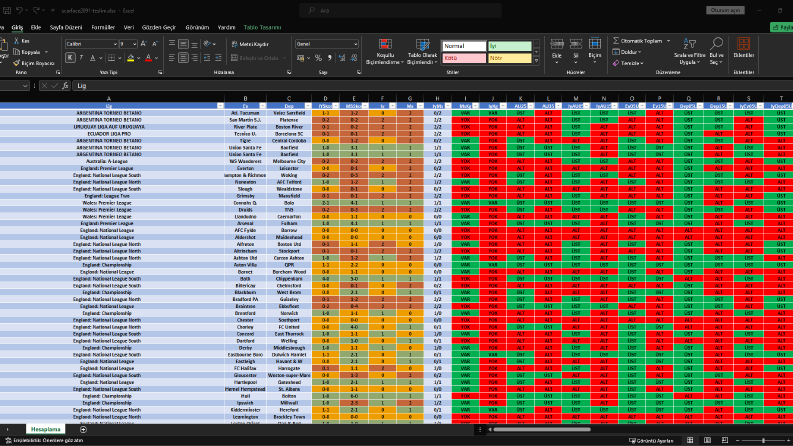Click the accounting currency format icon
The width and height of the screenshot is (793, 446).
click(301, 58)
